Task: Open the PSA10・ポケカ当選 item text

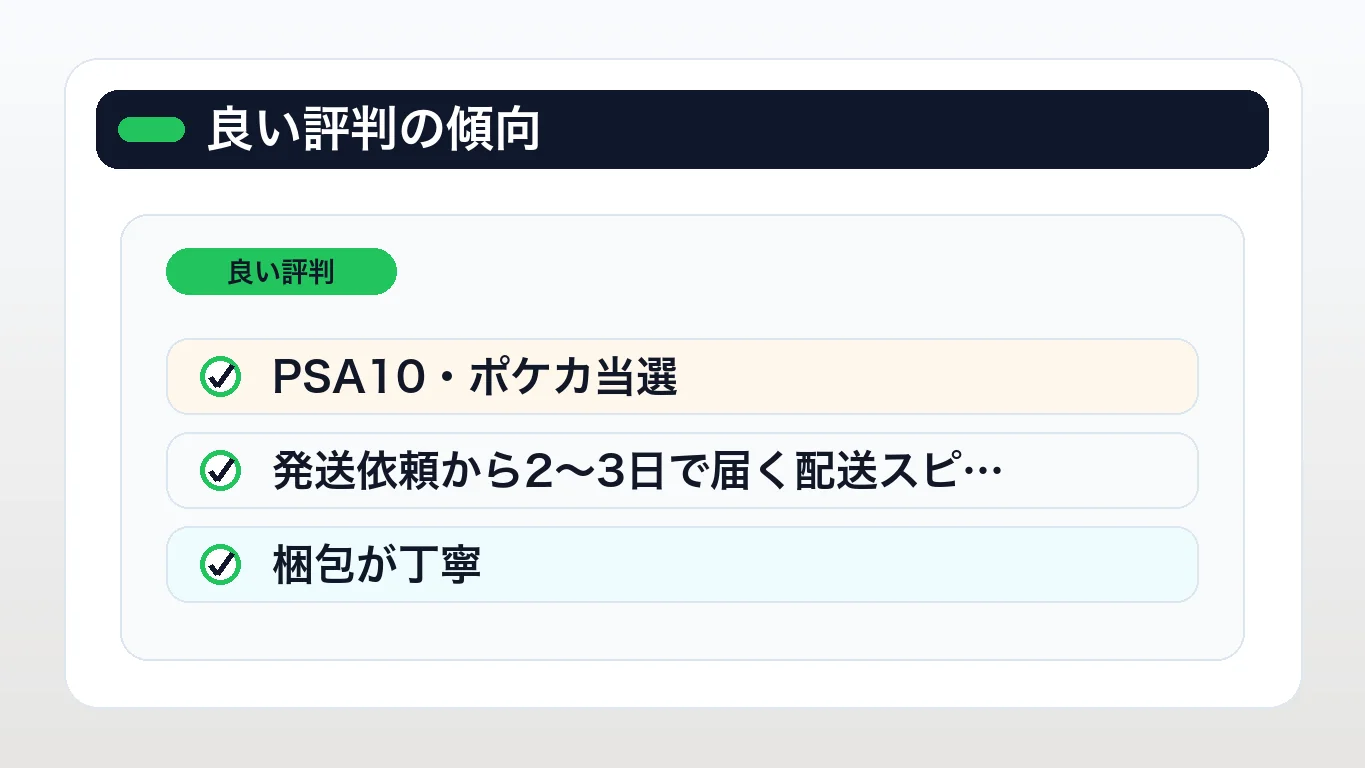Action: tap(475, 377)
